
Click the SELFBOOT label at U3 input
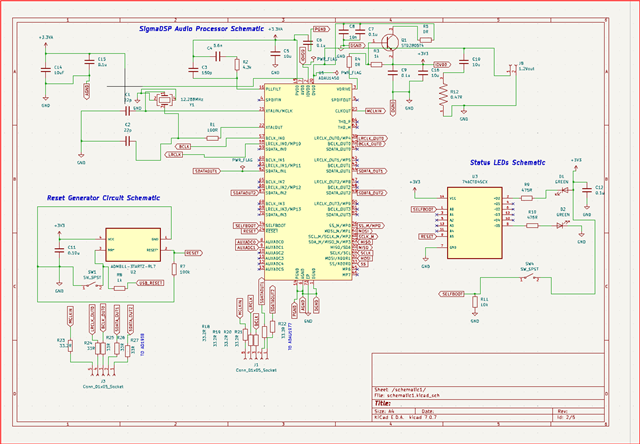pyautogui.click(x=424, y=209)
